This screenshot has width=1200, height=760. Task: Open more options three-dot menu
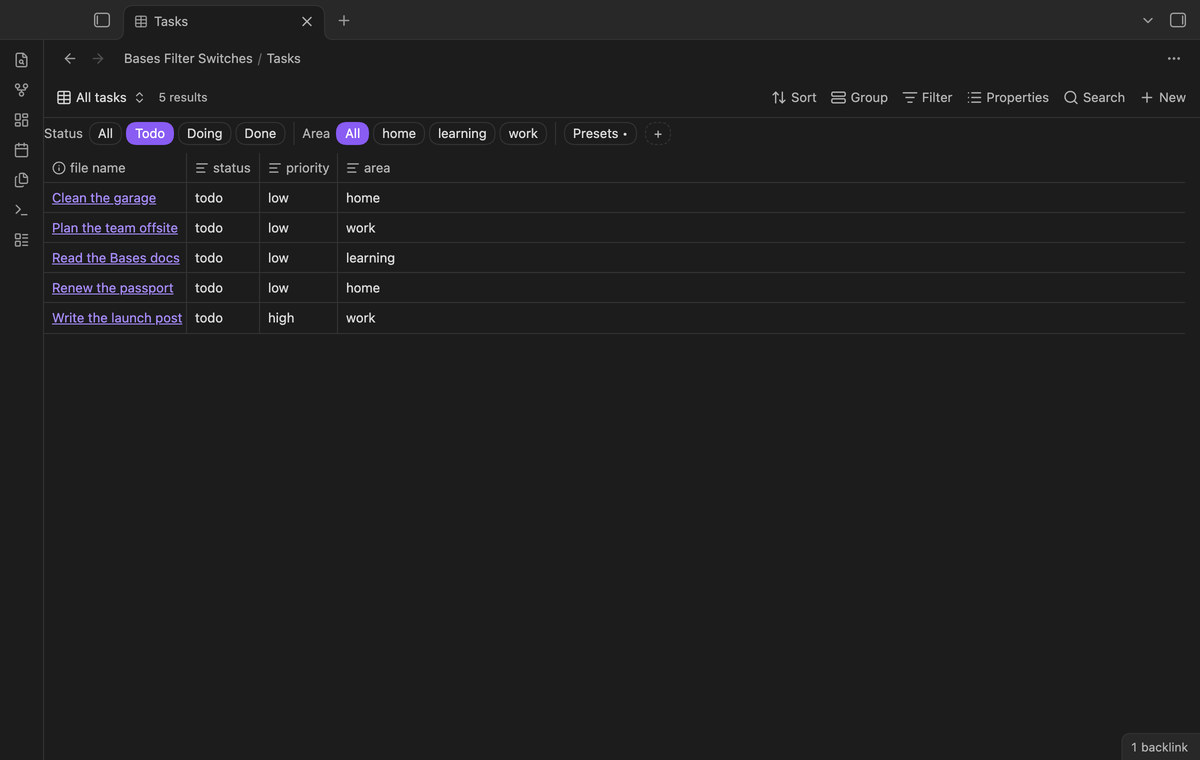point(1174,58)
